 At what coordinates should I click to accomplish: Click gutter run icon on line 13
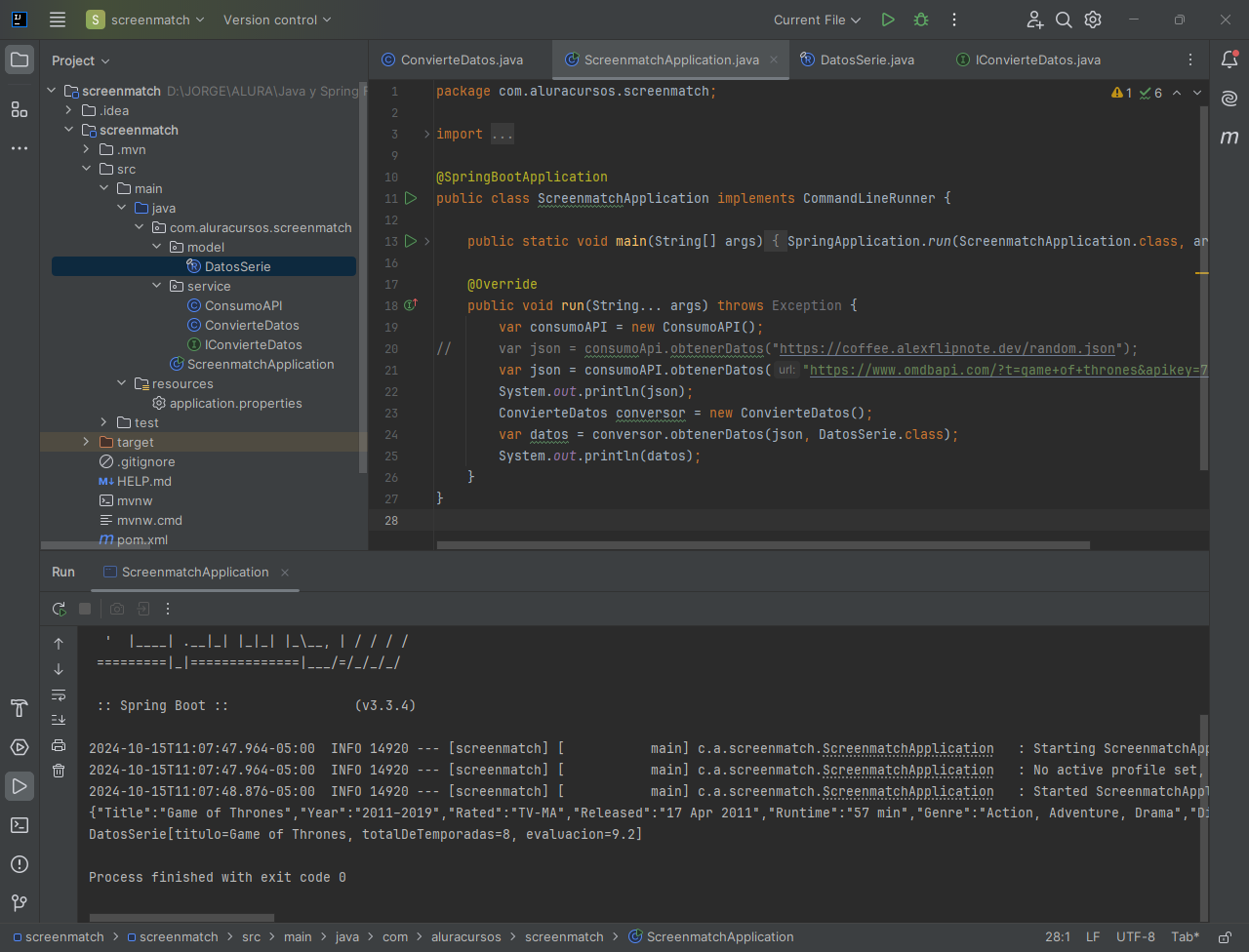pos(411,241)
